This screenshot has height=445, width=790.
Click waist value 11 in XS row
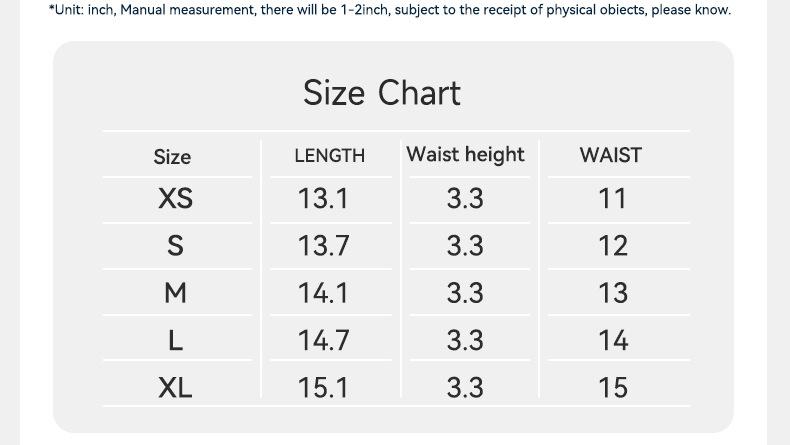pos(612,199)
